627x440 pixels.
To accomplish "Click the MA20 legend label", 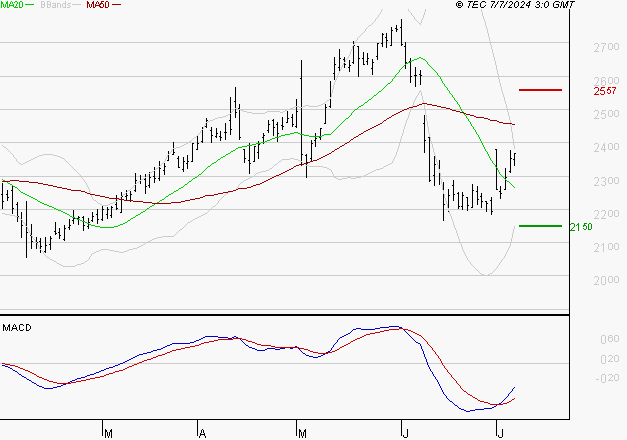I will pyautogui.click(x=12, y=5).
